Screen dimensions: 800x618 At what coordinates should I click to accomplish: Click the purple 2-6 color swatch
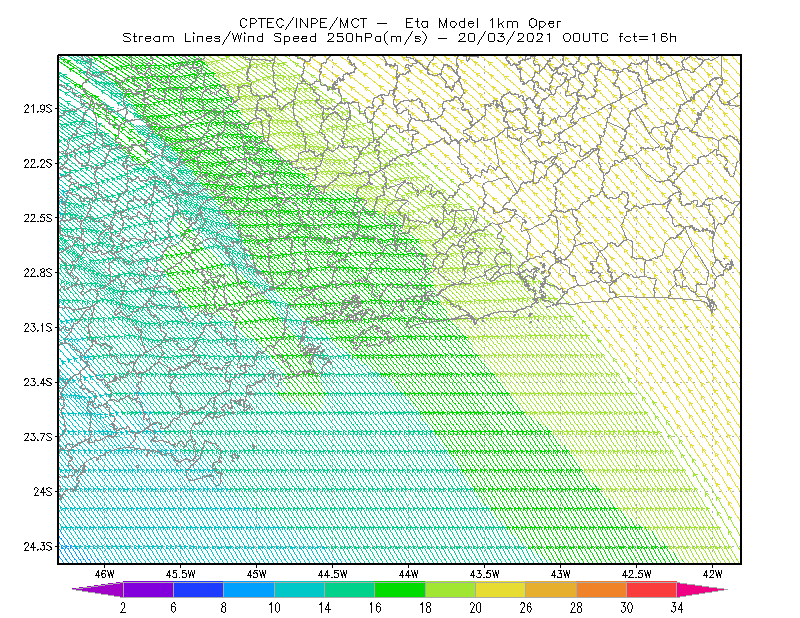148,589
